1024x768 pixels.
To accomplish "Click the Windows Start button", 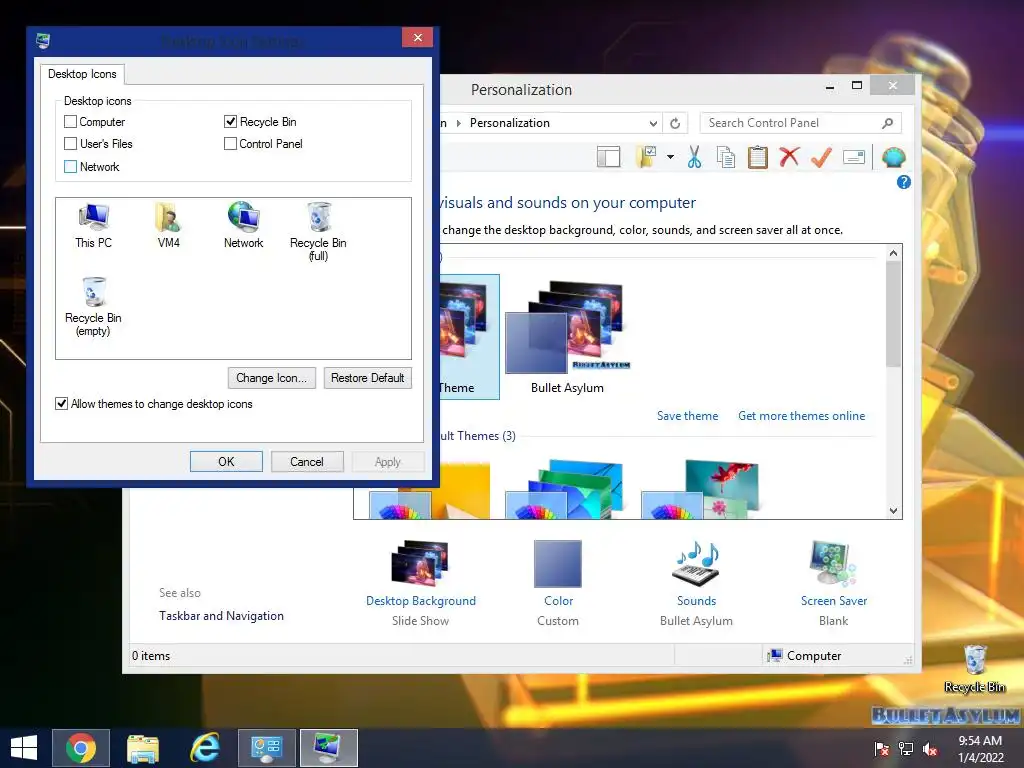I will click(24, 748).
